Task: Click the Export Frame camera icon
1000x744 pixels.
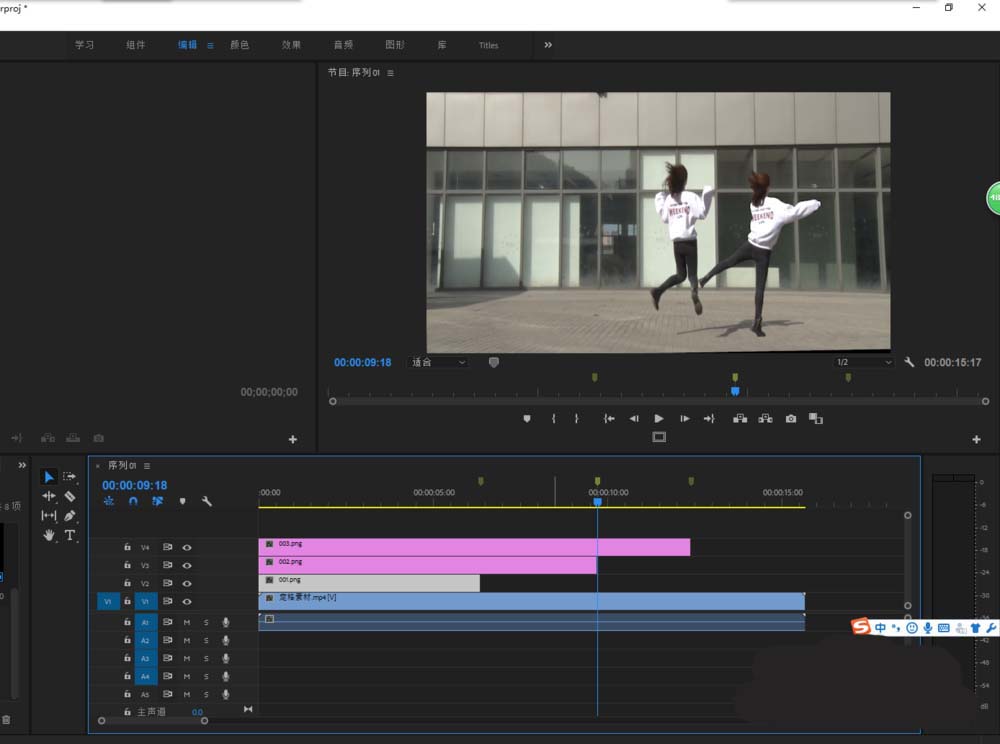Action: point(791,419)
